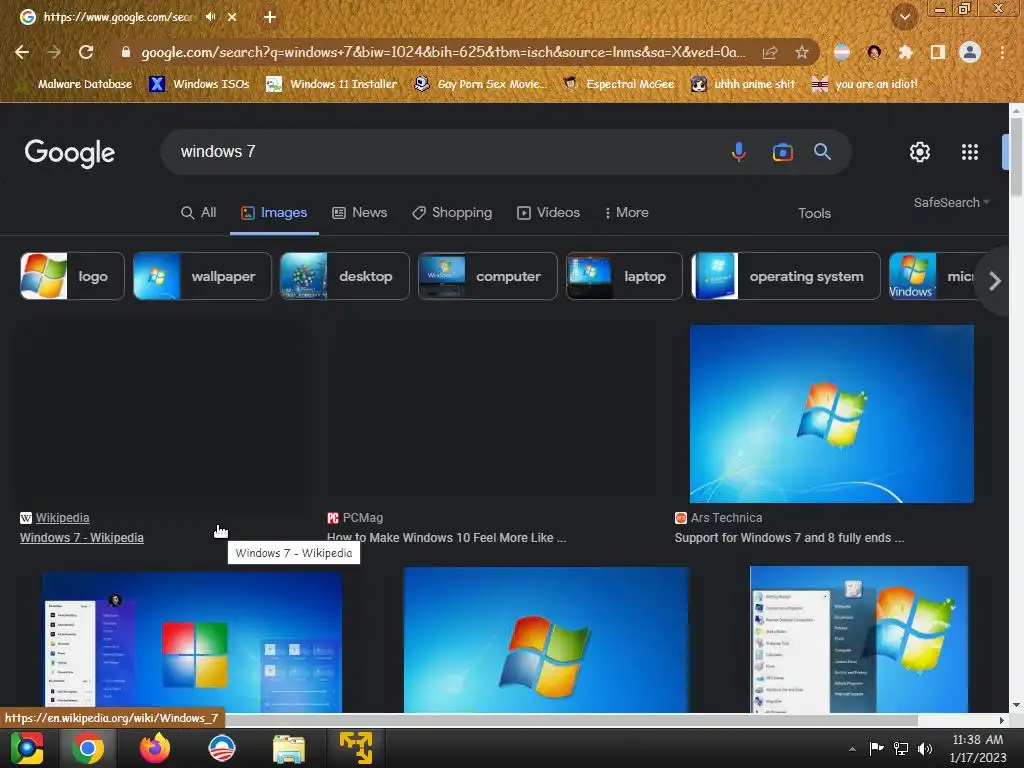Open the Videos tab
This screenshot has height=768, width=1024.
548,213
